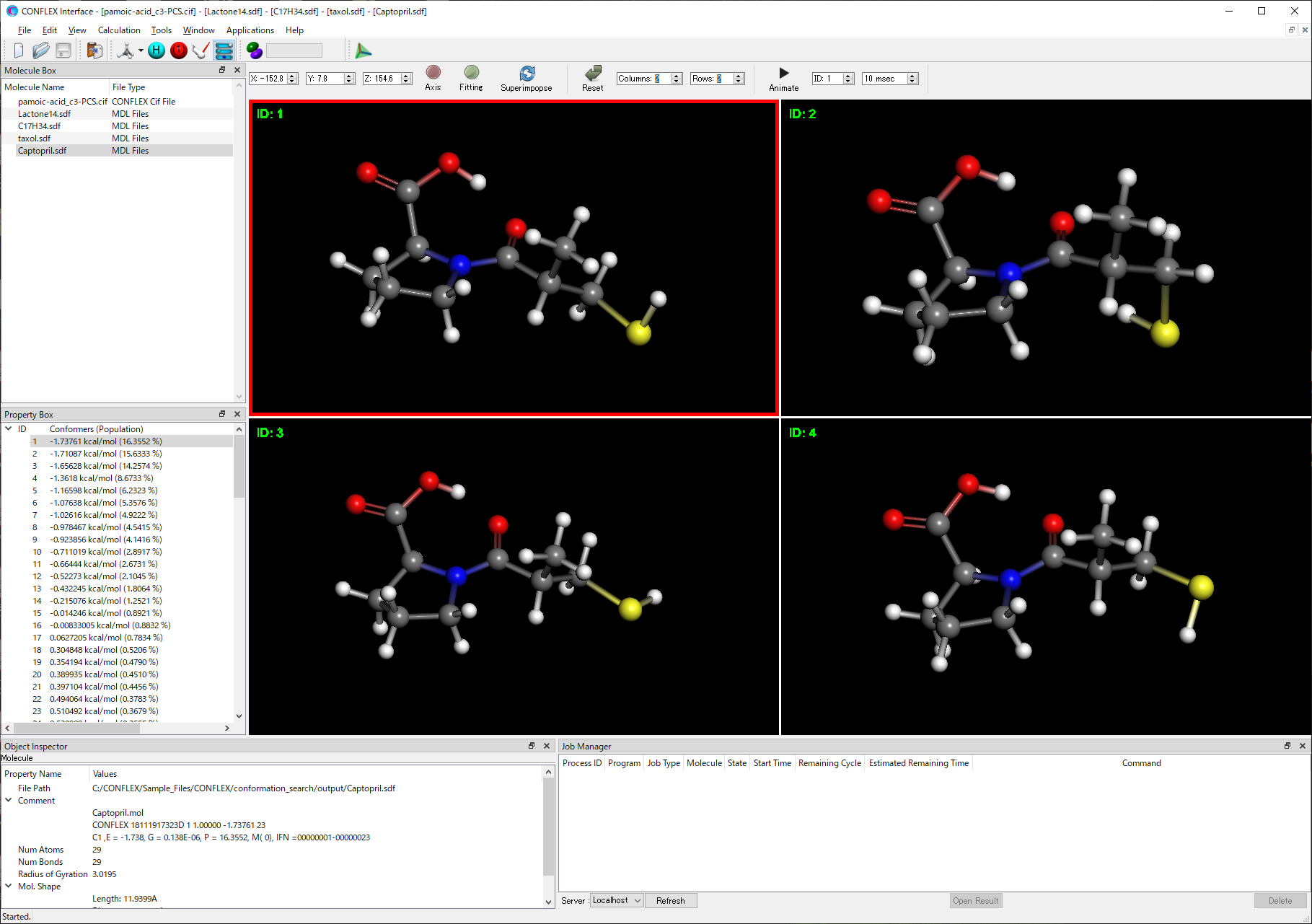Toggle the Fitting option

(x=471, y=73)
